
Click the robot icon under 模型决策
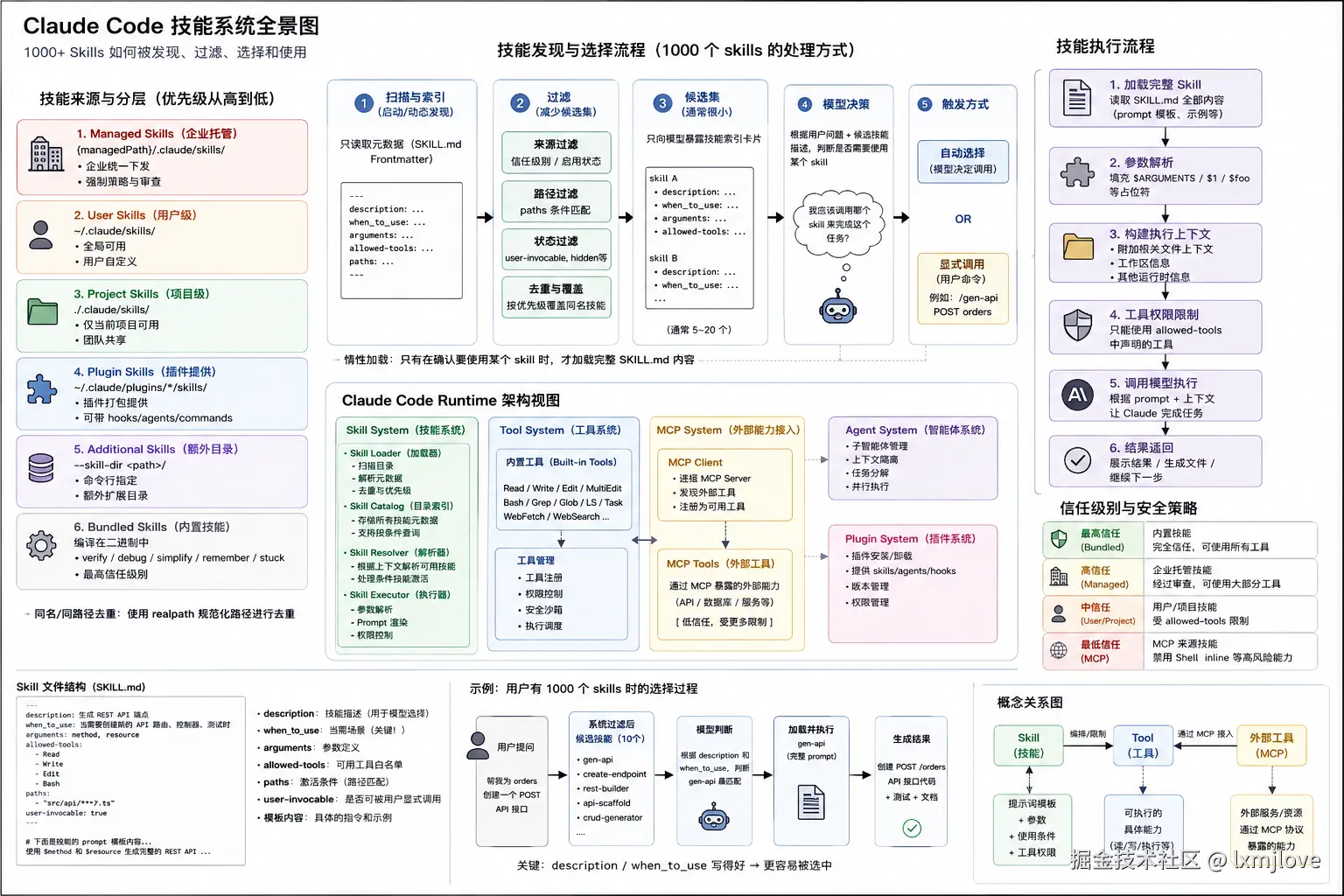point(838,309)
